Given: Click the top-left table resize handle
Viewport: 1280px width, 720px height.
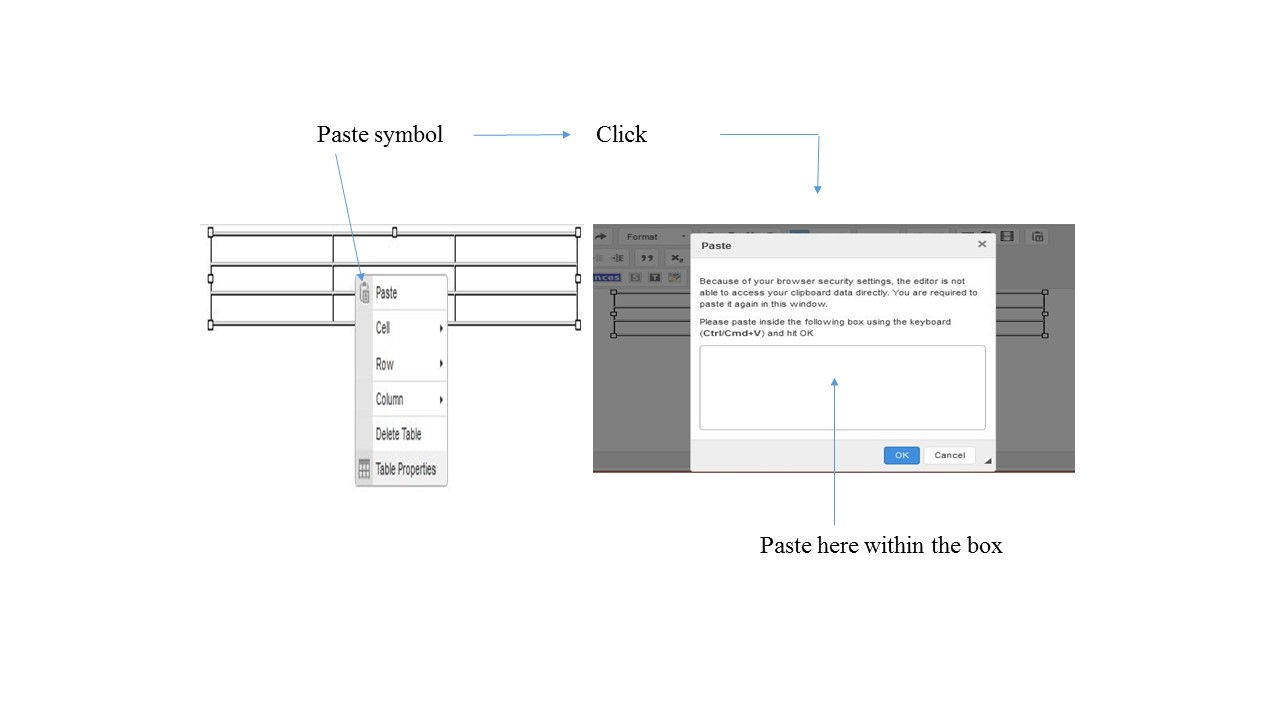Looking at the screenshot, I should [x=211, y=232].
